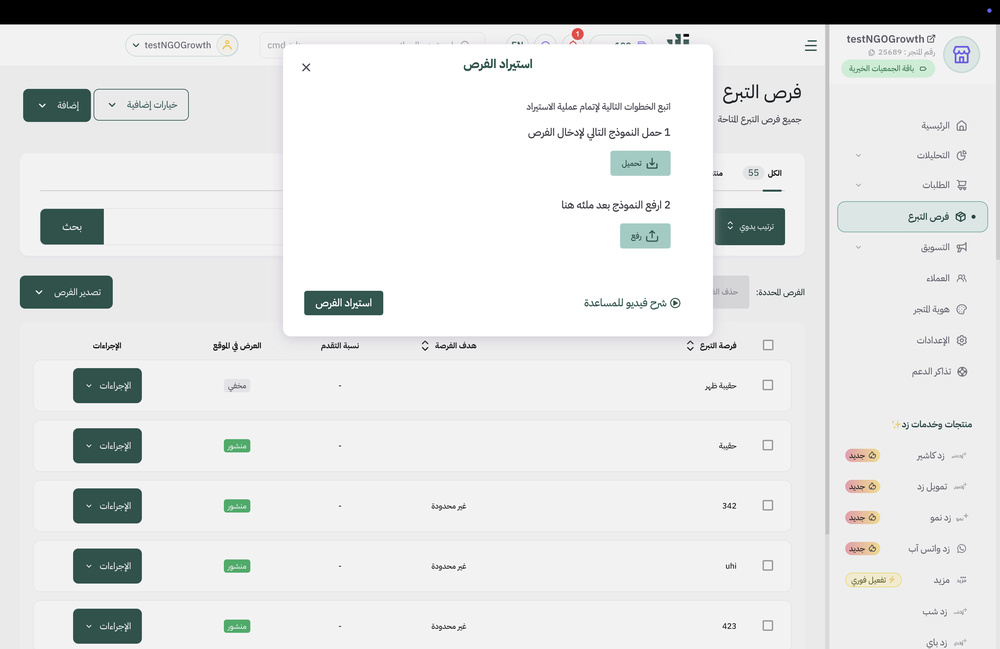Click the بحث search button
The width and height of the screenshot is (1000, 649).
(72, 226)
